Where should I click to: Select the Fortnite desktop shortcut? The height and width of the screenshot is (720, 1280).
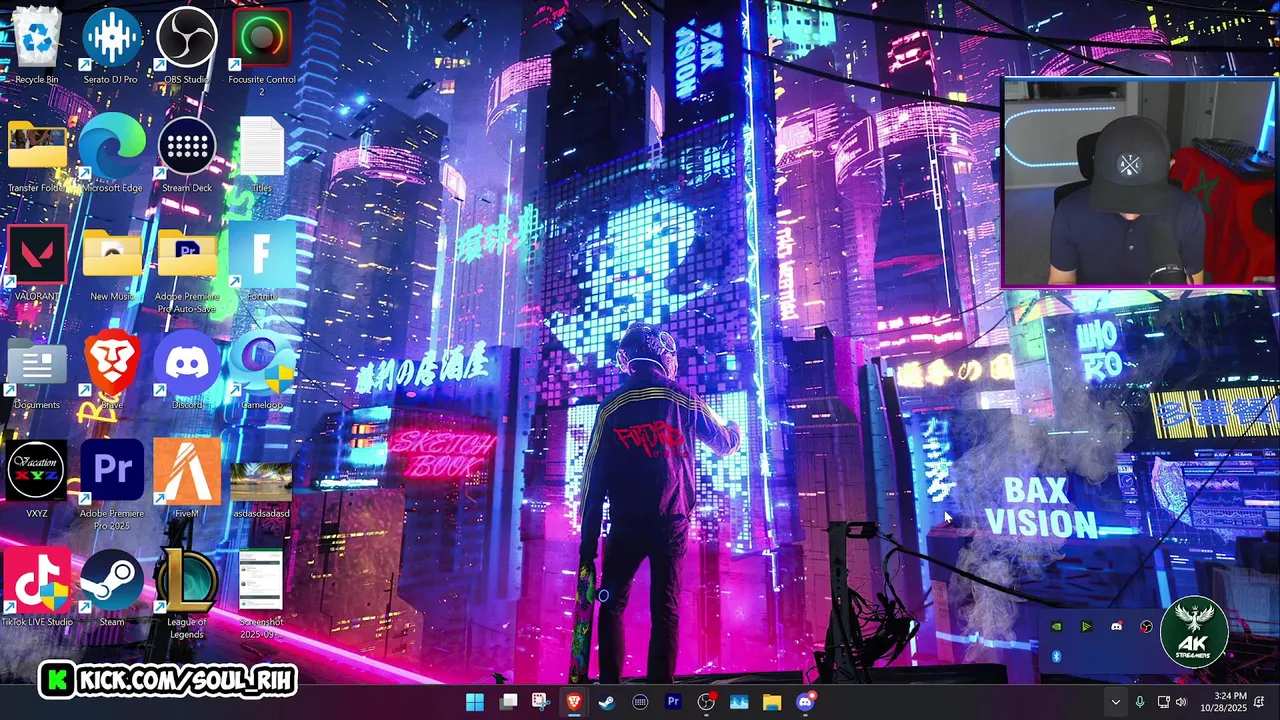click(x=262, y=262)
